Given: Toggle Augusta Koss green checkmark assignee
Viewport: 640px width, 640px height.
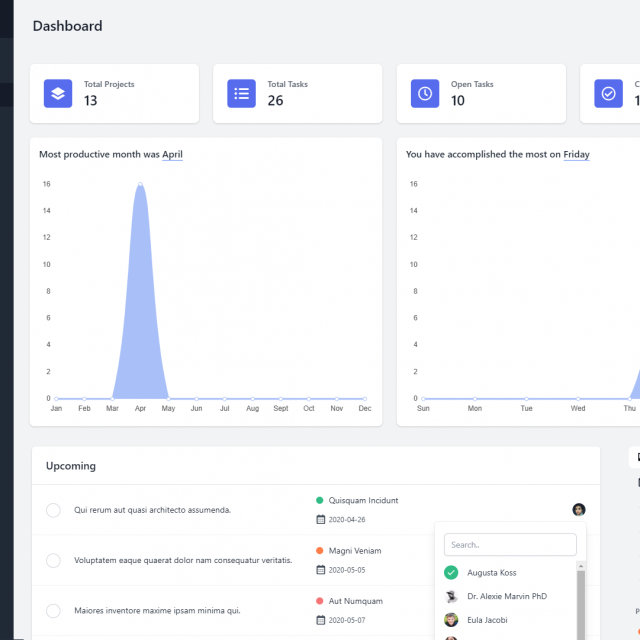Looking at the screenshot, I should pos(451,572).
